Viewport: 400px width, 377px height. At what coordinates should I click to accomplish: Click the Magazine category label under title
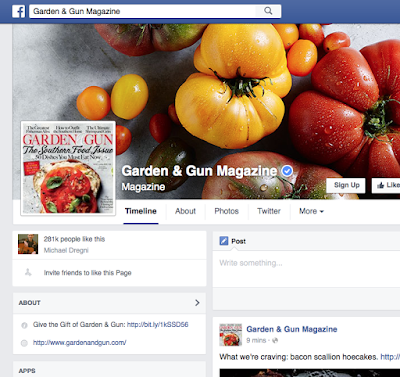coord(143,187)
